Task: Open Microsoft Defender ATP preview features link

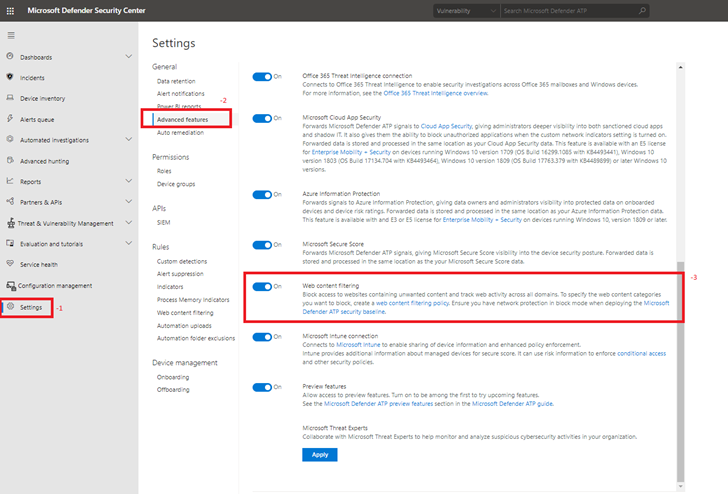Action: click(378, 404)
